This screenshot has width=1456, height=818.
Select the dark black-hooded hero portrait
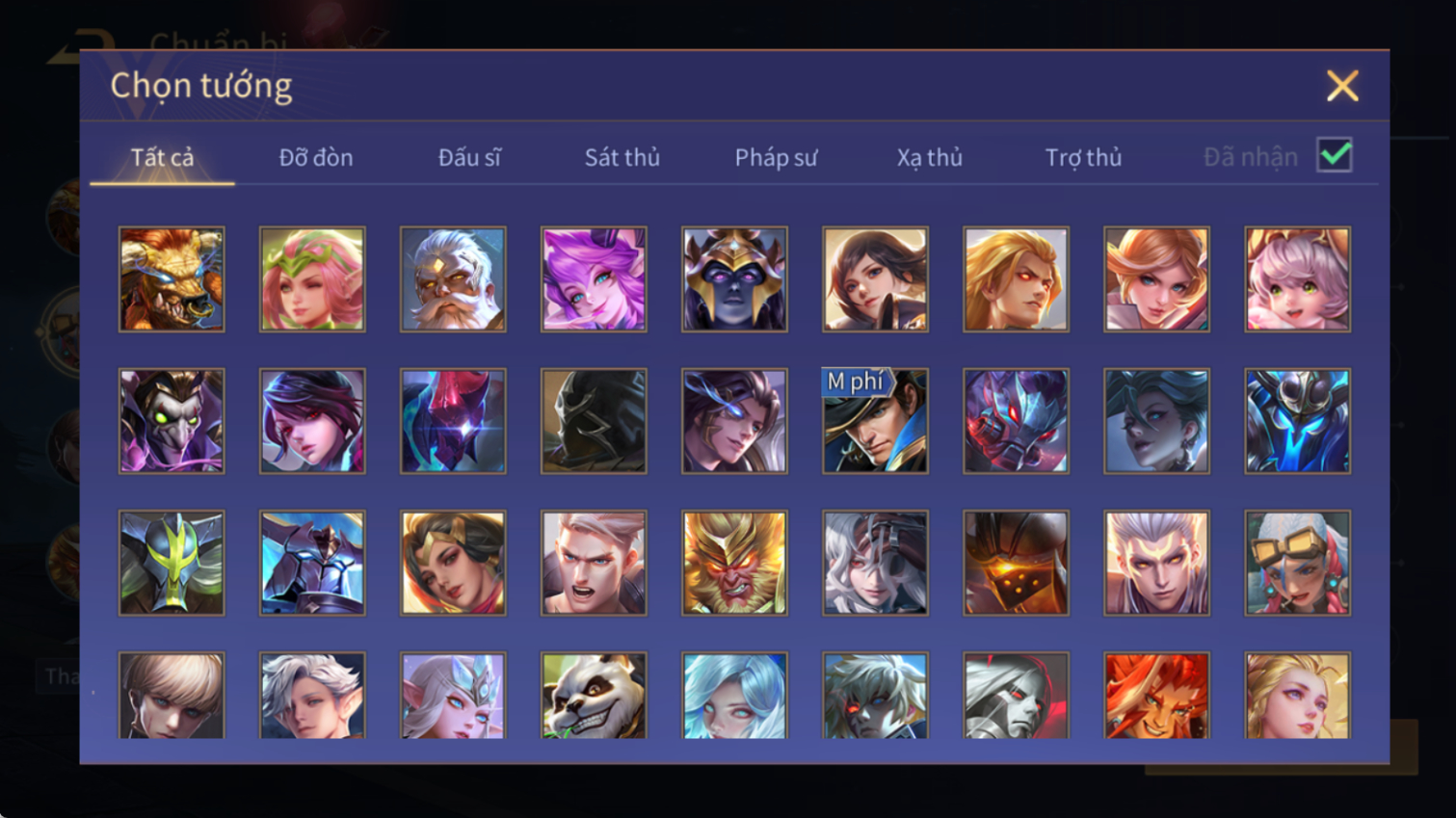594,421
